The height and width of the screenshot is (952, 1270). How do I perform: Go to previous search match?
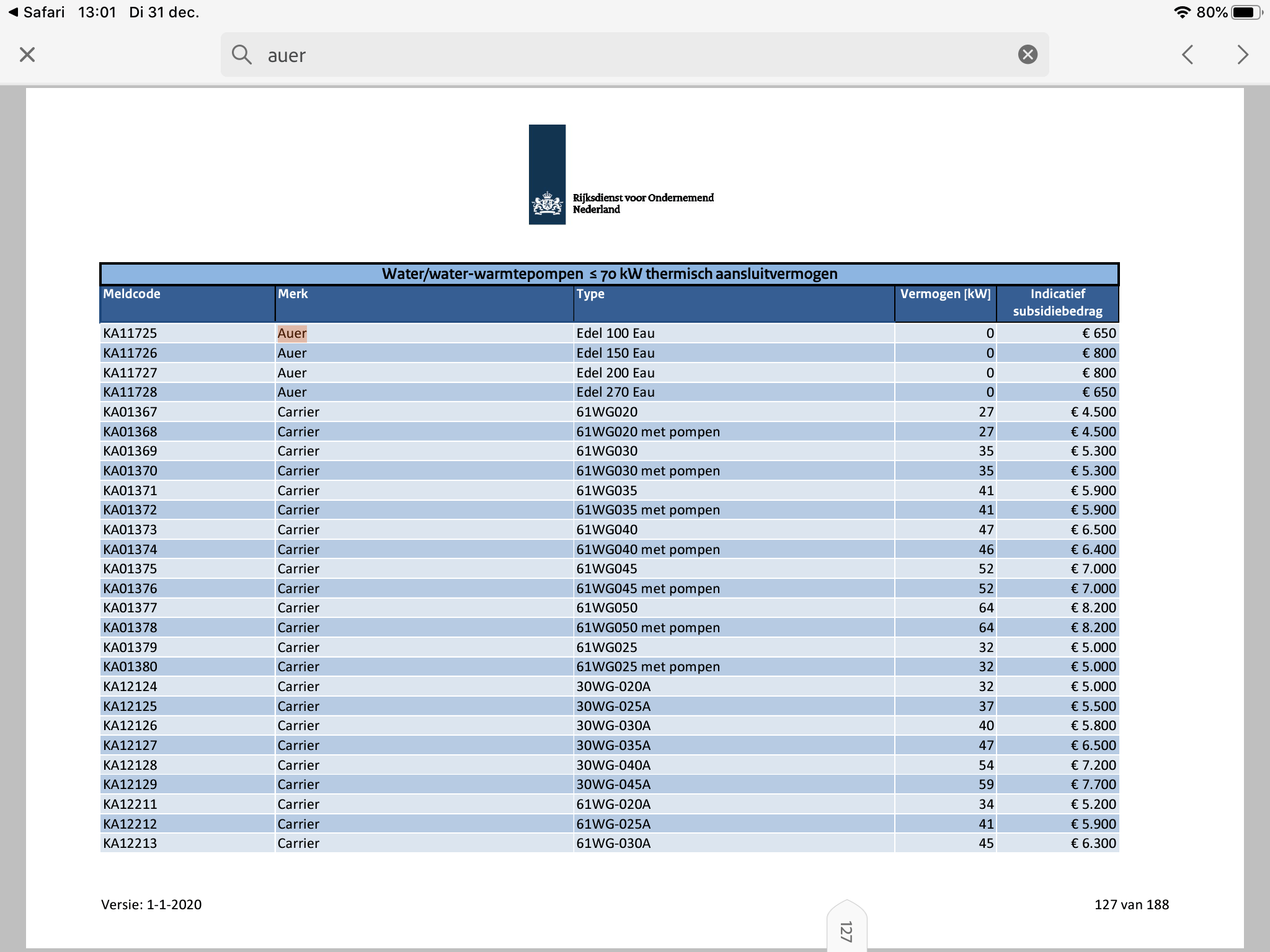tap(1188, 55)
